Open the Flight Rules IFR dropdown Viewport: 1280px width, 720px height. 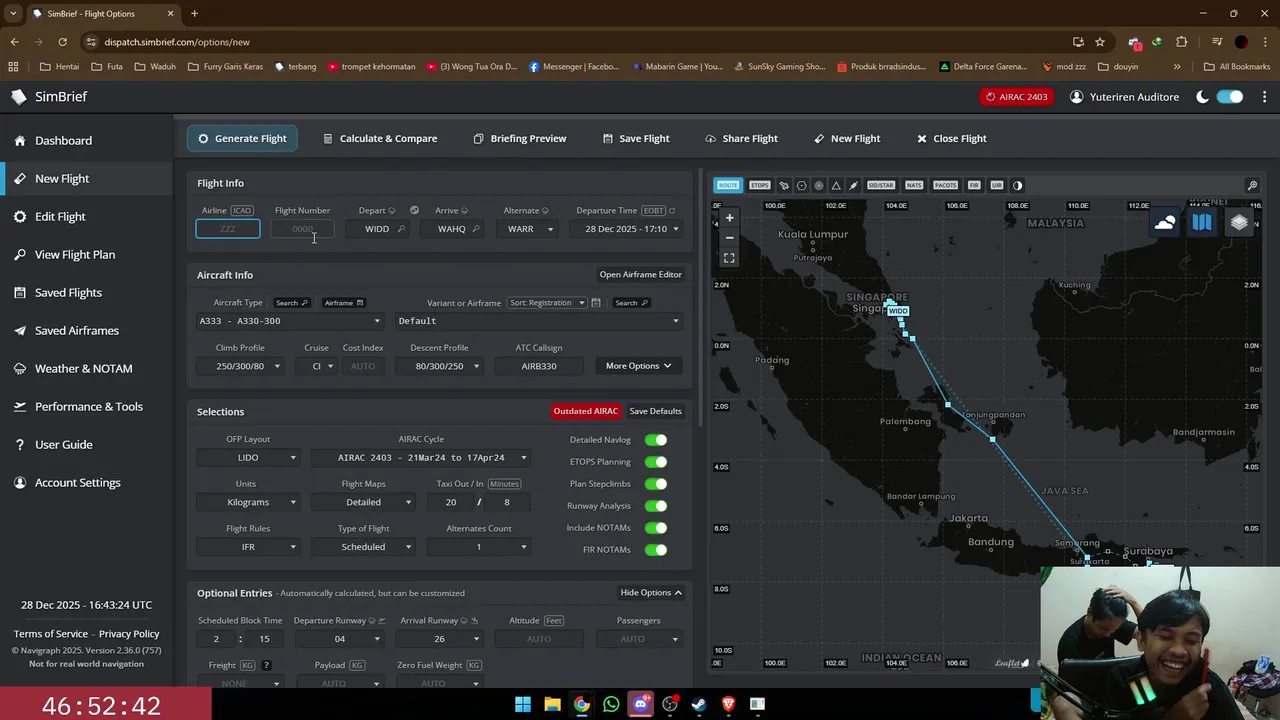click(x=248, y=547)
